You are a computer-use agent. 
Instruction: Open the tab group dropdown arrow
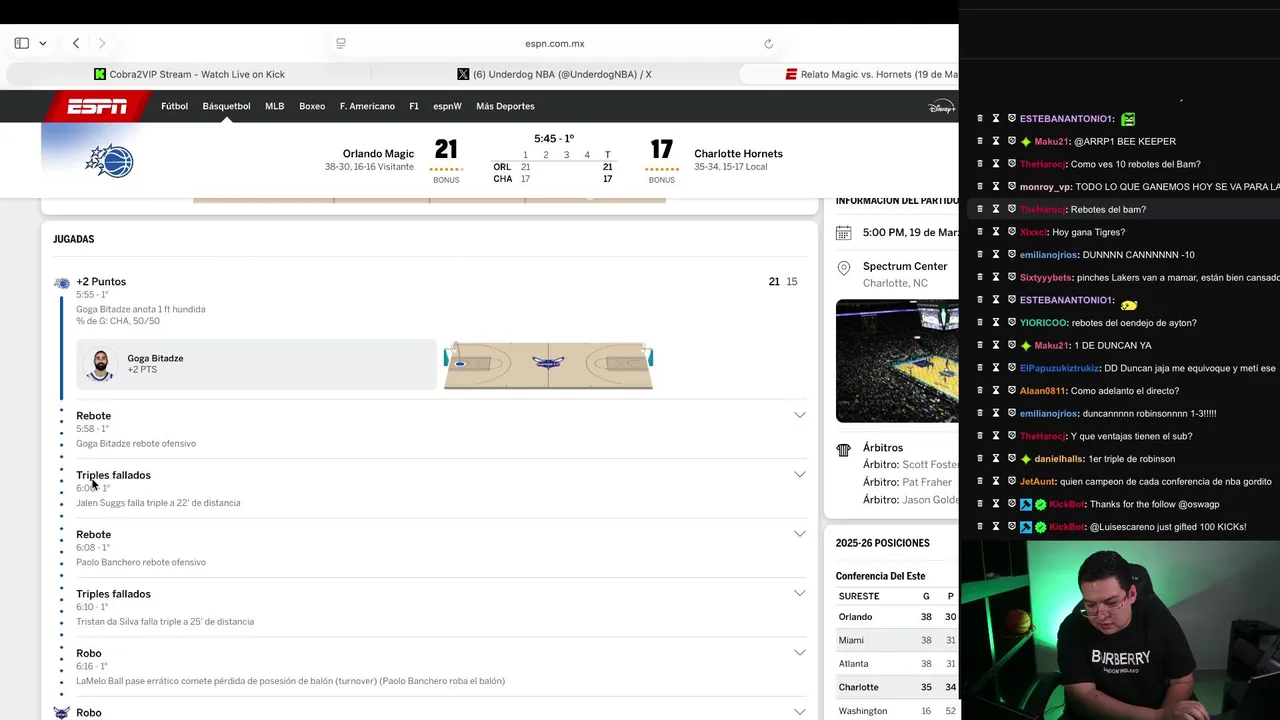(43, 43)
